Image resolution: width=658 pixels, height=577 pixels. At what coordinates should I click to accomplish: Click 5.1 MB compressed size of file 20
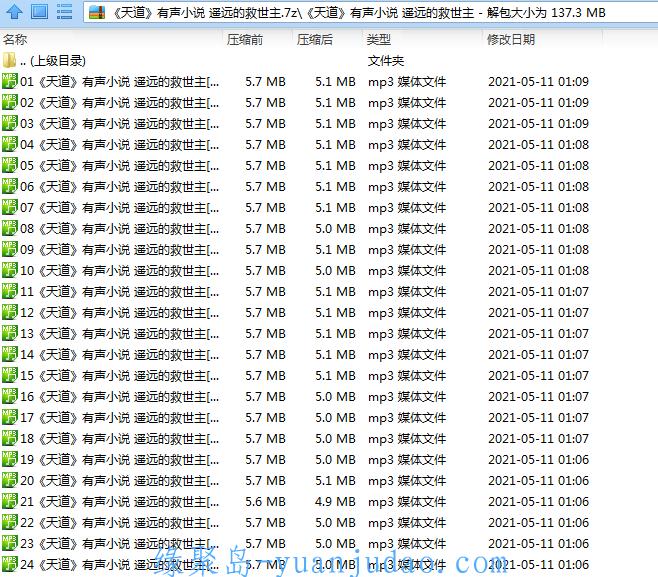(x=335, y=480)
